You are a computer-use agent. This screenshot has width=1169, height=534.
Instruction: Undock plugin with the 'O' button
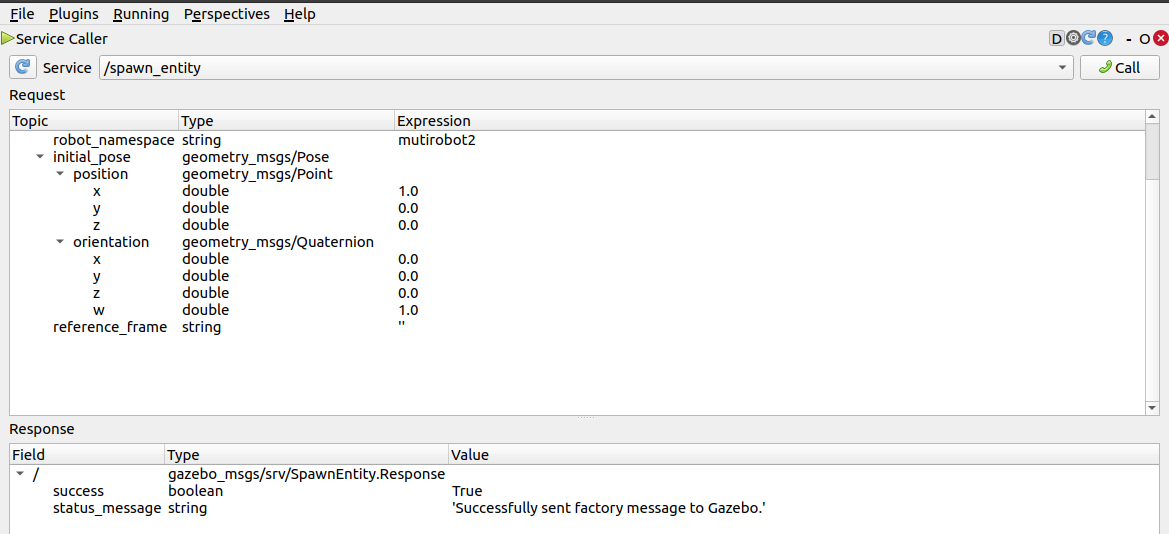1144,39
